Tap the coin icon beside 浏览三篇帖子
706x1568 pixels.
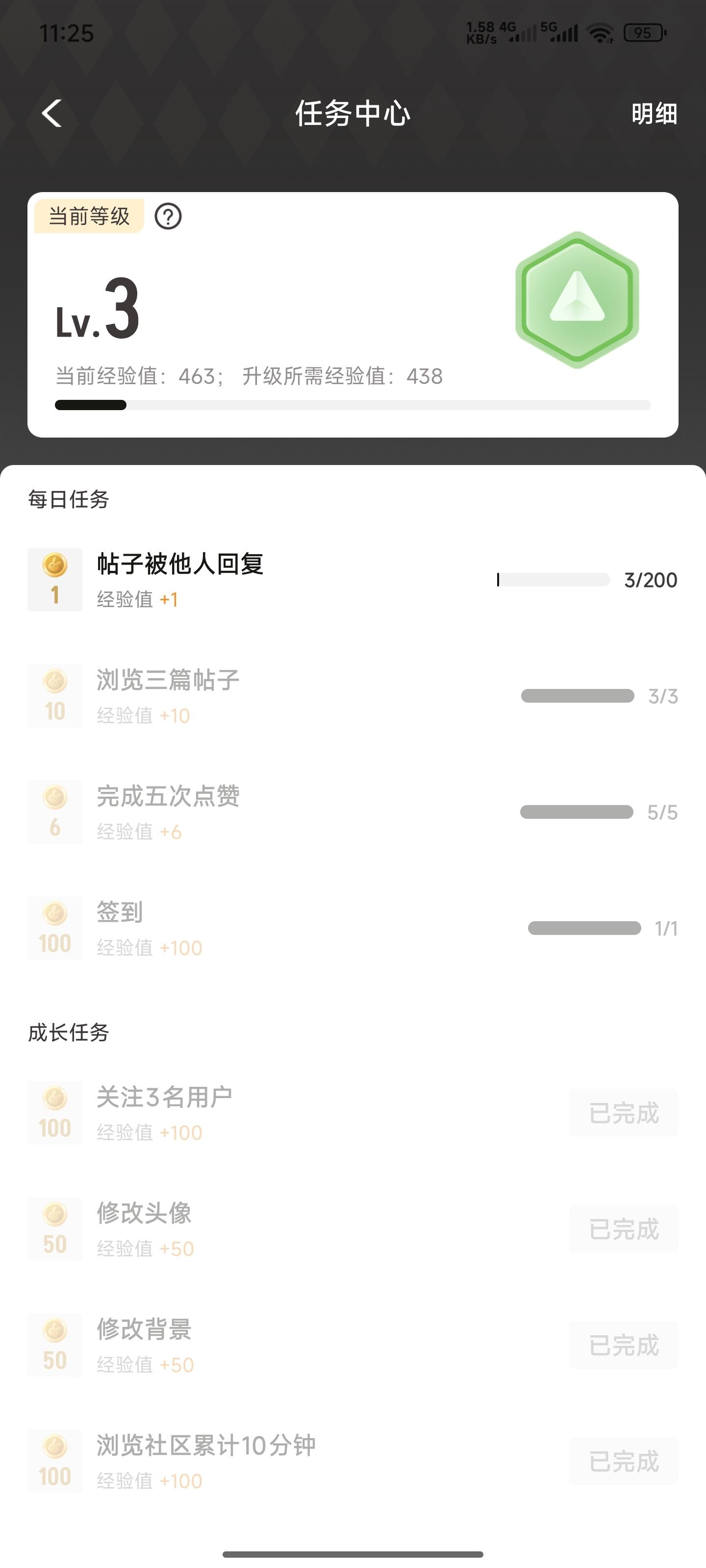coord(55,695)
